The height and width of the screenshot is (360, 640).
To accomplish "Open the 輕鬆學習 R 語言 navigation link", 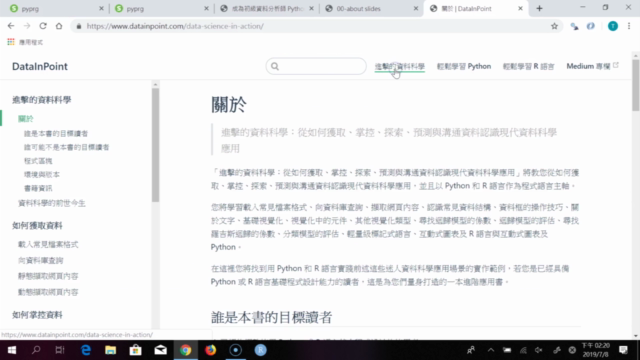I will point(529,66).
